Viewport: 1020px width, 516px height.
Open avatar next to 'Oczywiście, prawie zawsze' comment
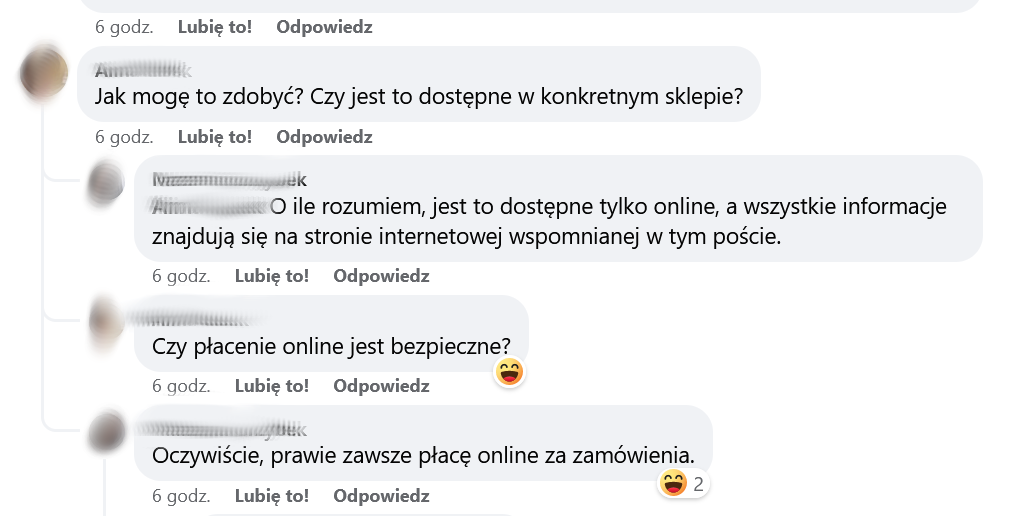(106, 431)
